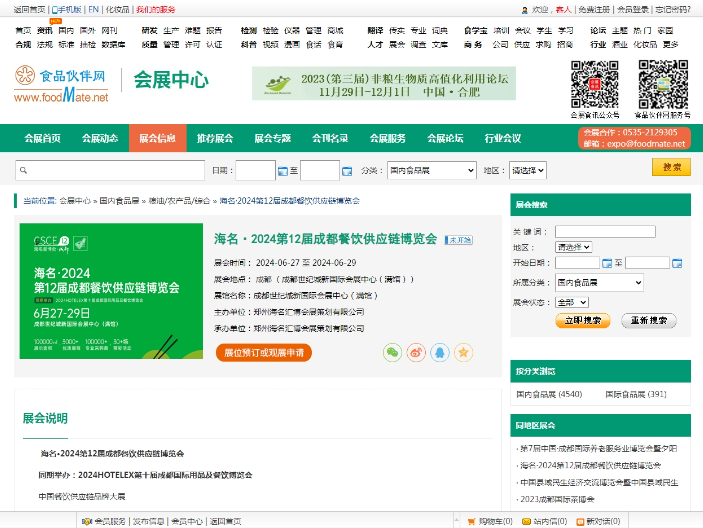The width and height of the screenshot is (703, 528).
Task: Click 国际食品展 (391) category link
Action: (x=636, y=394)
